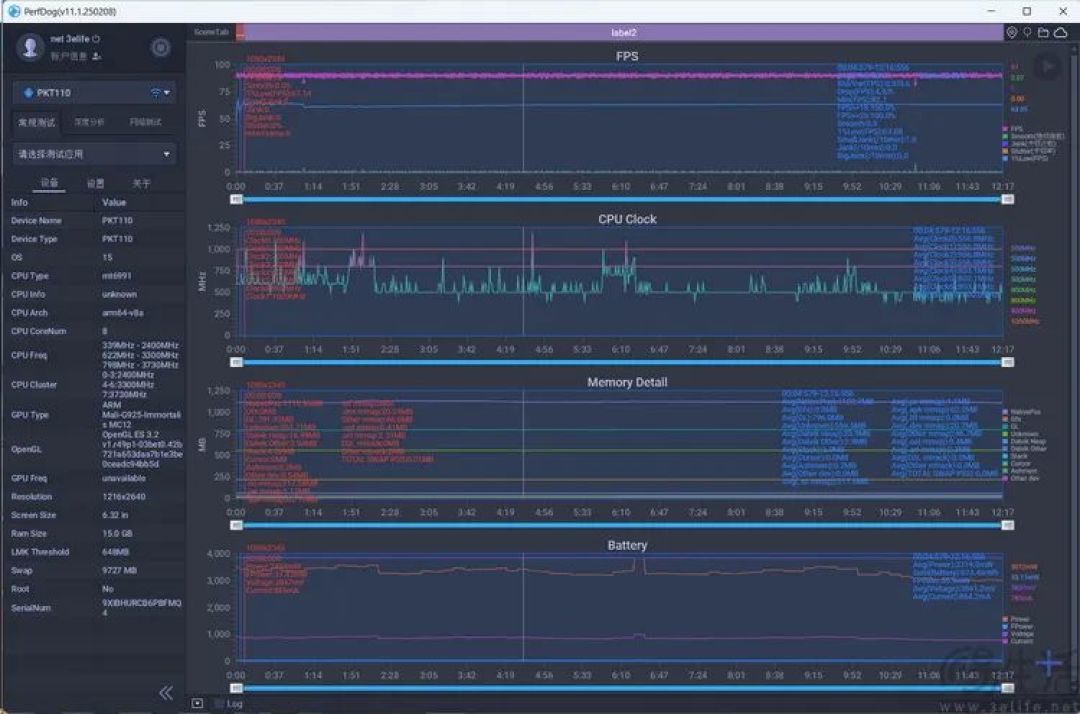The height and width of the screenshot is (714, 1080).
Task: Toggle the Power legend series in Battery chart
Action: pos(1017,619)
